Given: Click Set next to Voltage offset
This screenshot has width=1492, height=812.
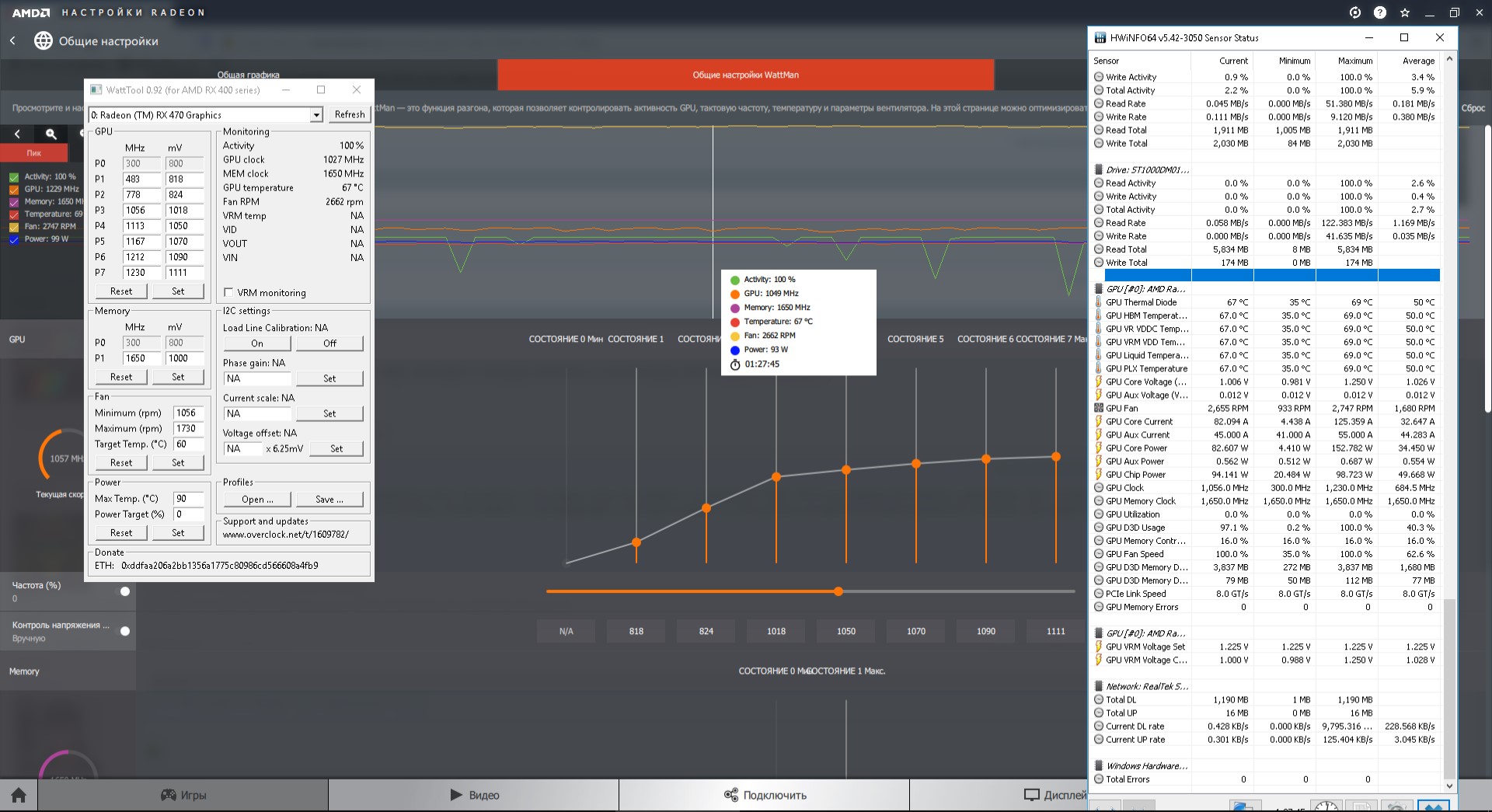Looking at the screenshot, I should point(336,448).
